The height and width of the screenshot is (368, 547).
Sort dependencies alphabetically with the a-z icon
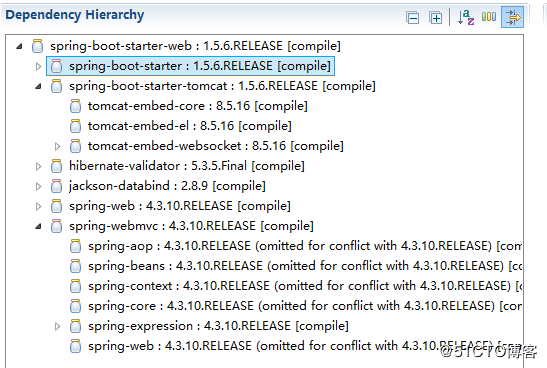tap(466, 17)
